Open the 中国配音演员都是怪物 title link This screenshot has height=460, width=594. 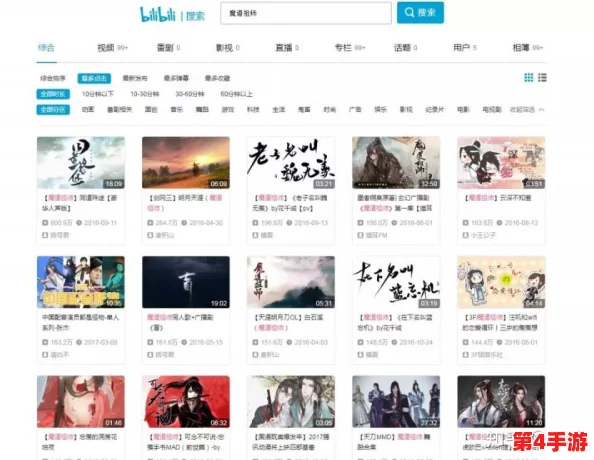(80, 322)
